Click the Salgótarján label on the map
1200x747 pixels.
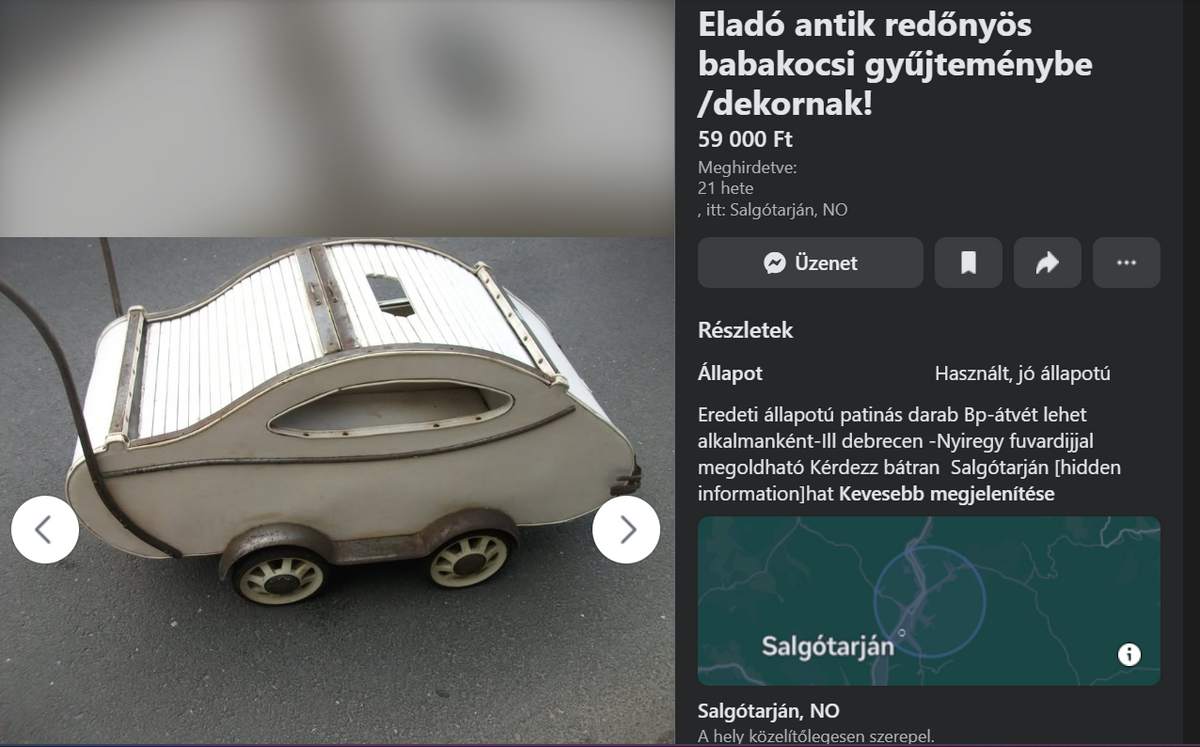click(827, 645)
